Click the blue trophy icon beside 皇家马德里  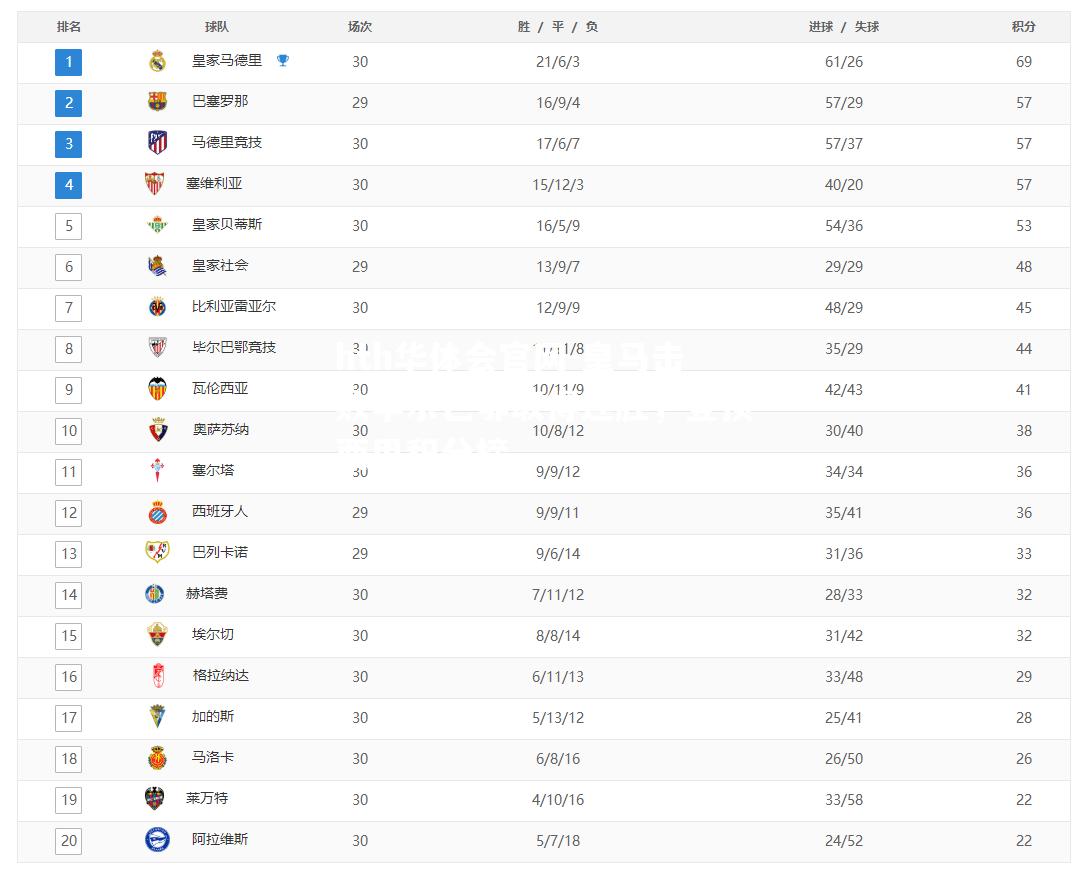point(283,60)
